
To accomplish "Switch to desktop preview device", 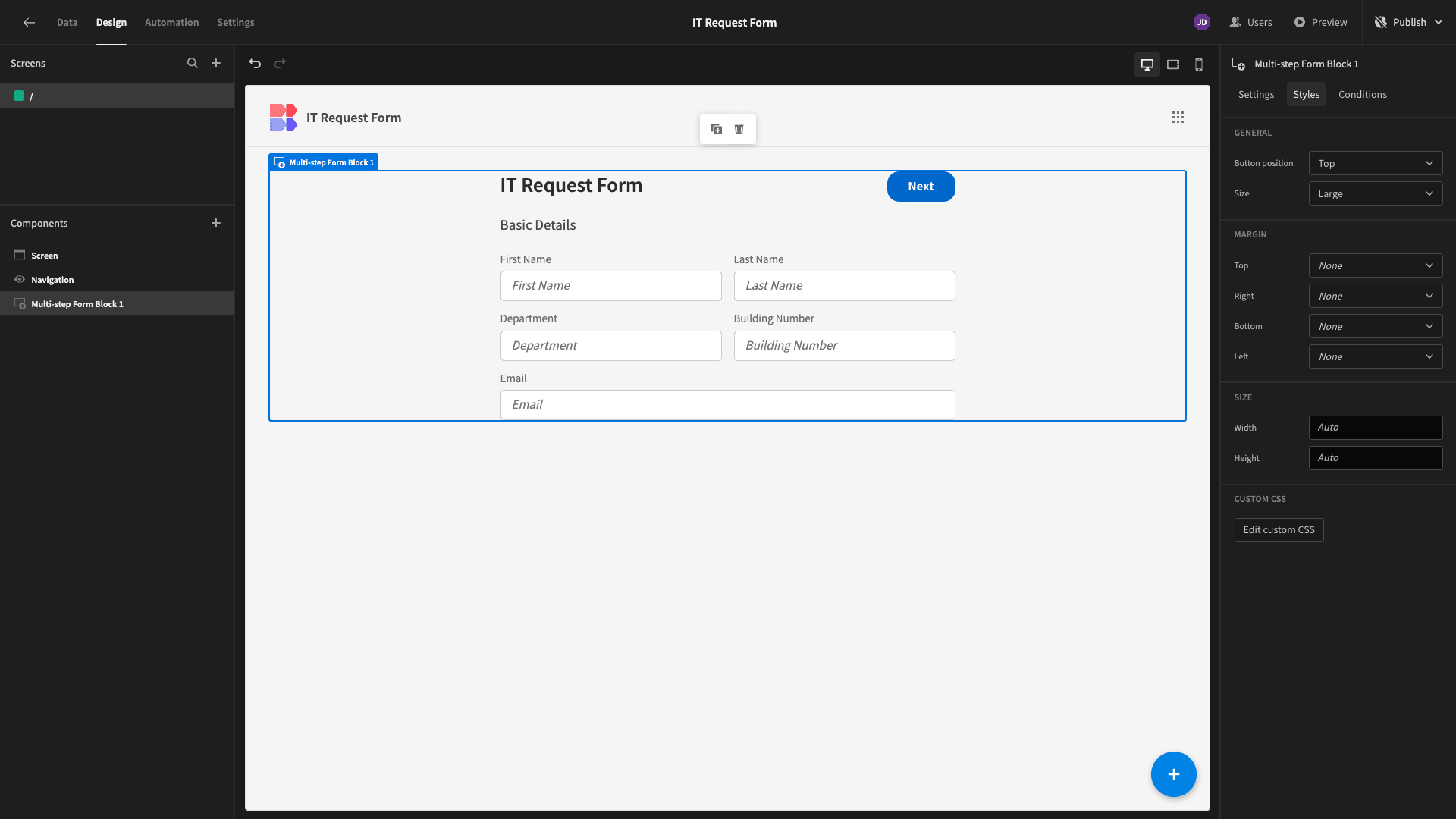I will click(x=1147, y=64).
